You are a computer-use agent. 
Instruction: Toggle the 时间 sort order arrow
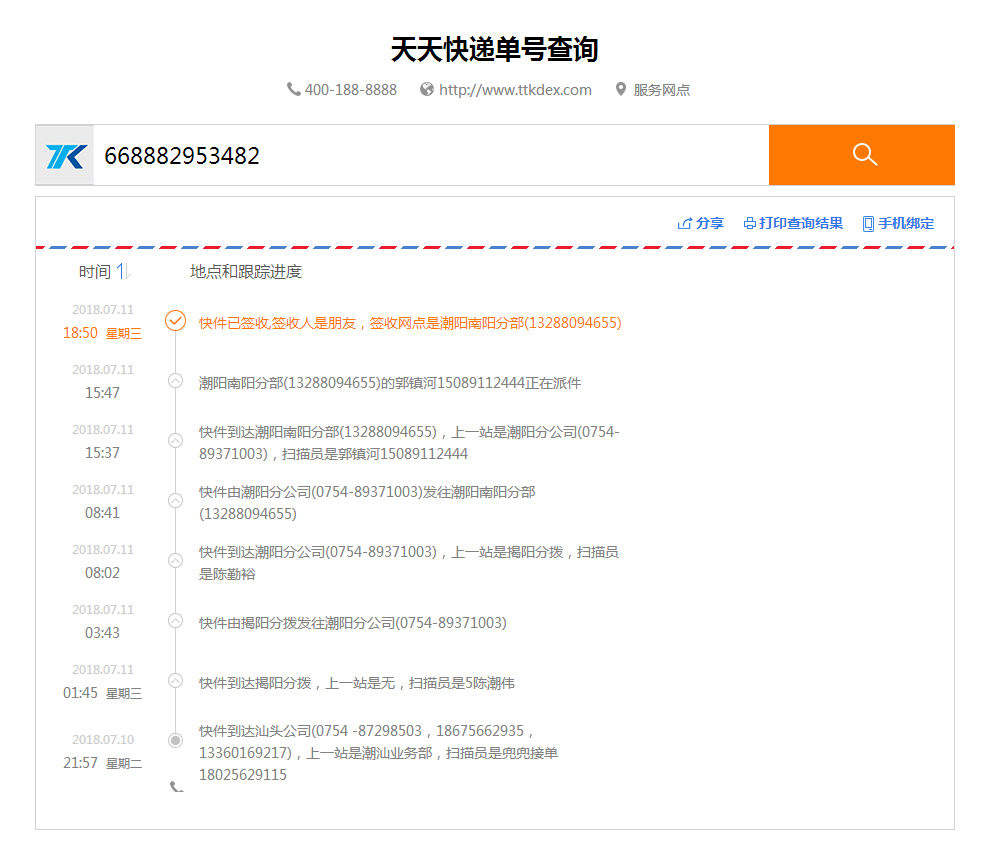[123, 271]
